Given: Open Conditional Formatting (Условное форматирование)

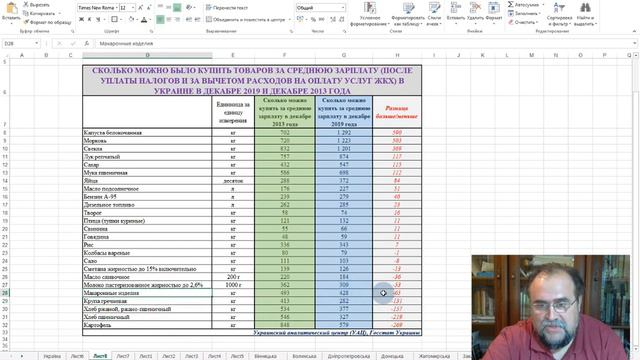Looking at the screenshot, I should point(370,14).
